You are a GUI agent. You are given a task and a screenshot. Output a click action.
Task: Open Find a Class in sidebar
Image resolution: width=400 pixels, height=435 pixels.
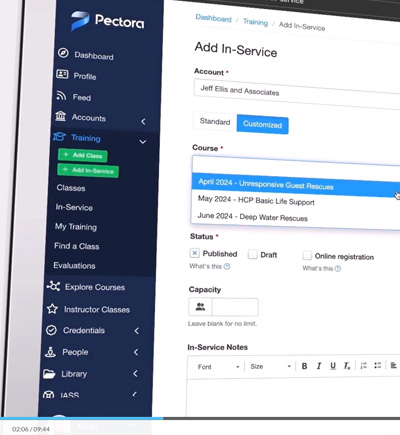click(77, 246)
